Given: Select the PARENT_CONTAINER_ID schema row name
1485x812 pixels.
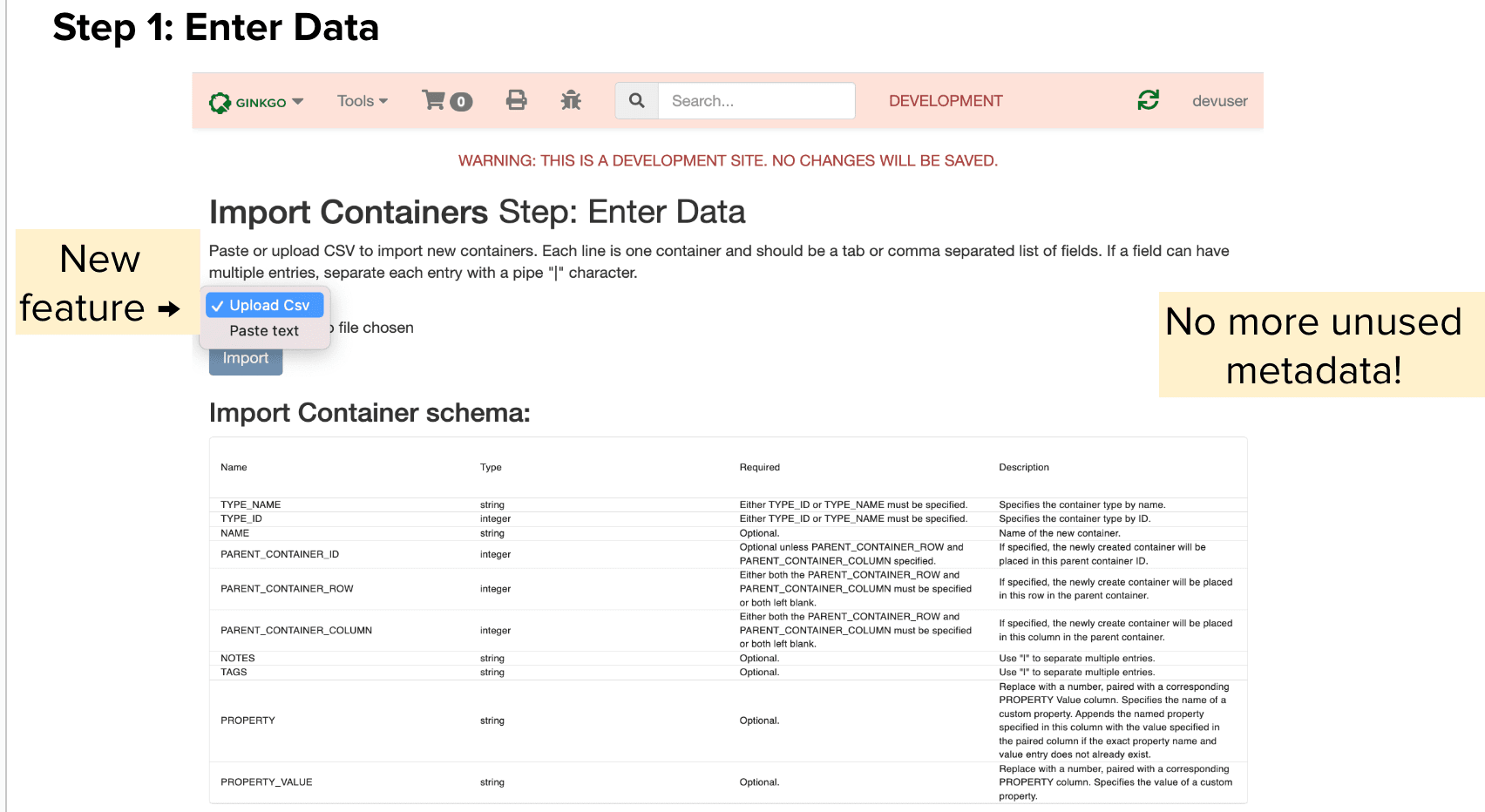Looking at the screenshot, I should click(x=280, y=554).
